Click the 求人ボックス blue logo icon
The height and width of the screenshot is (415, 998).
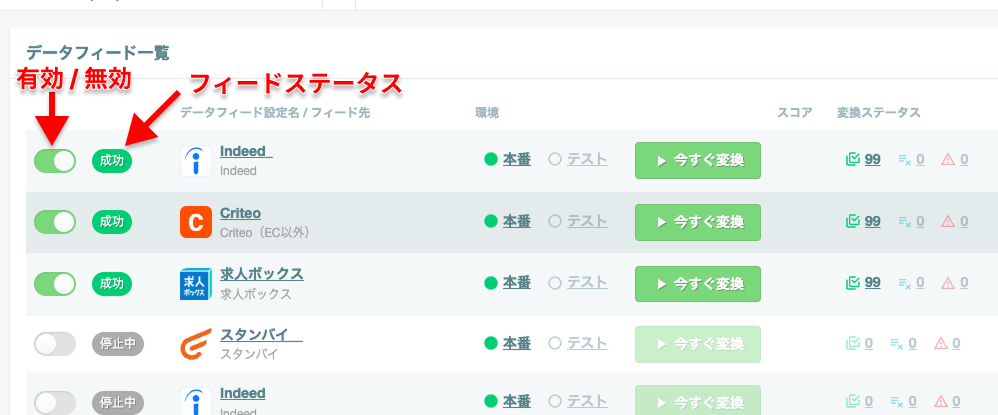coord(196,283)
